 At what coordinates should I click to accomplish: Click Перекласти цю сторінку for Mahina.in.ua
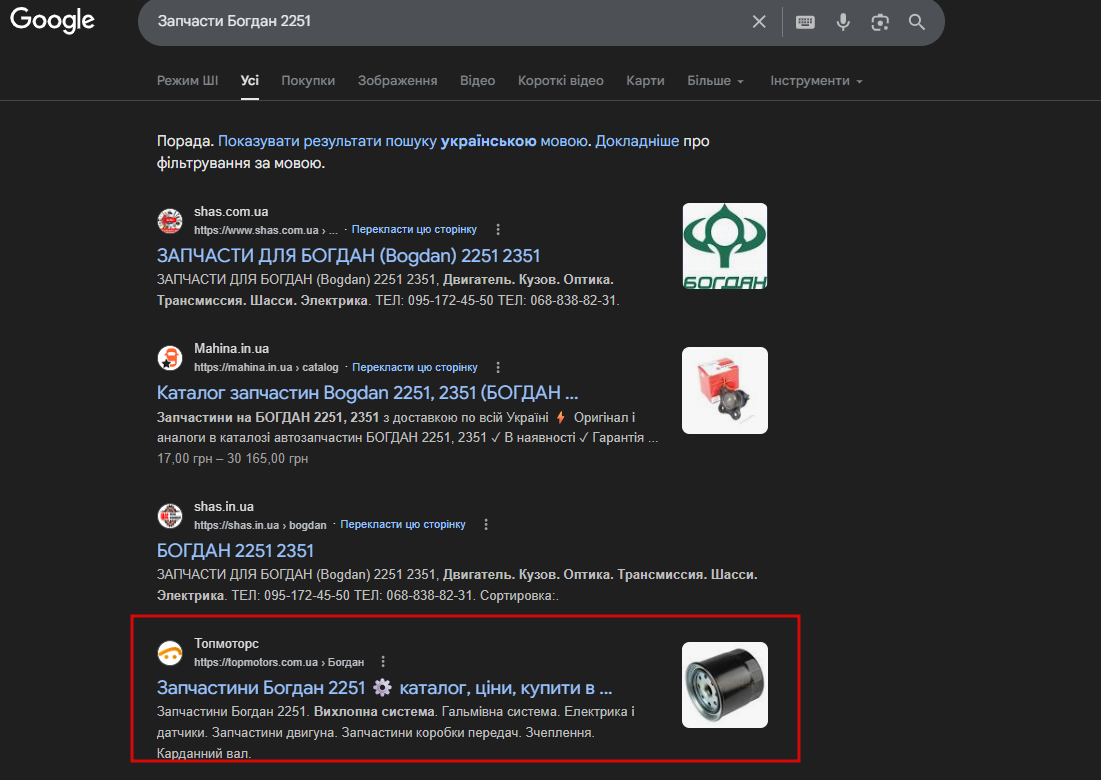415,367
